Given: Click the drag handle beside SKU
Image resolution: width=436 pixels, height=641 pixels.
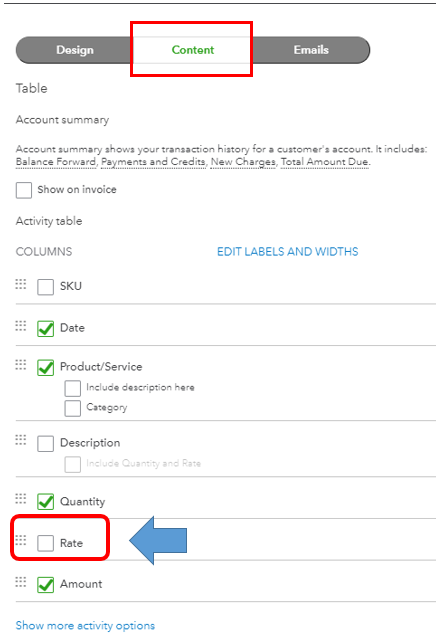Looking at the screenshot, I should pyautogui.click(x=20, y=284).
